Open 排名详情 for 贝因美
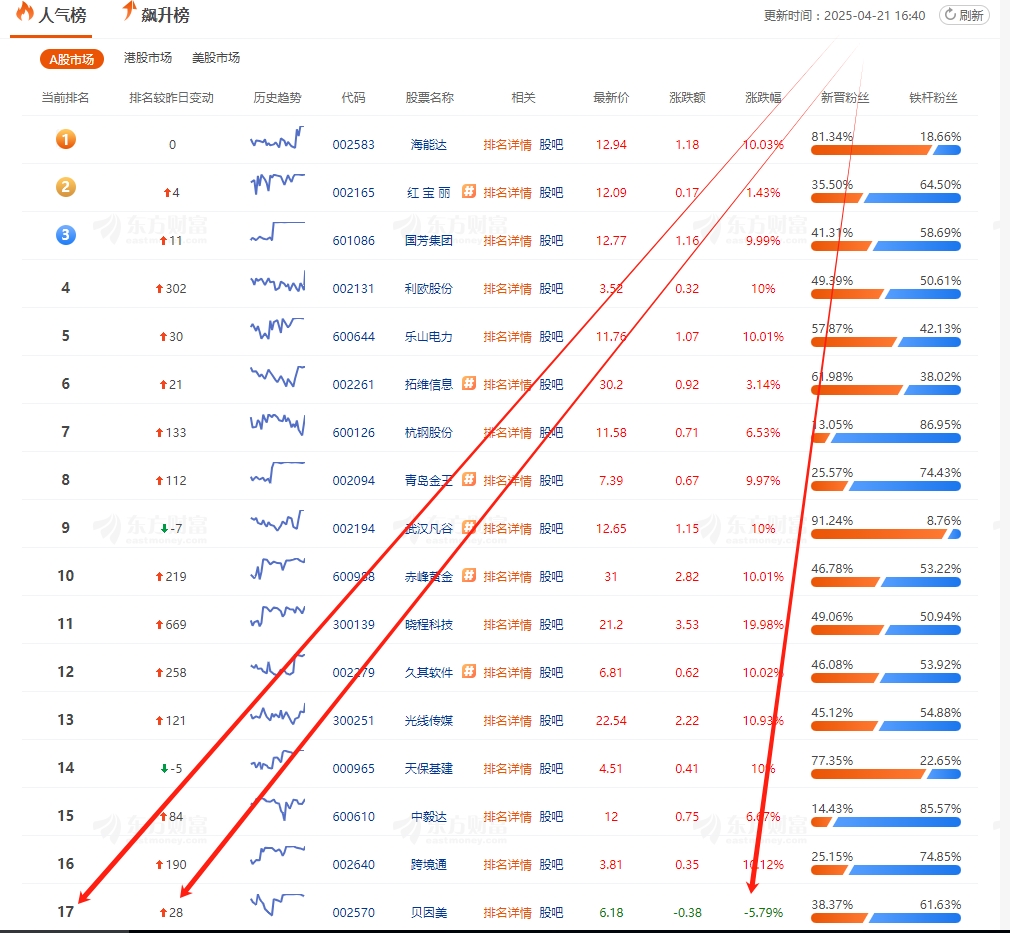The height and width of the screenshot is (933, 1010). pos(508,913)
